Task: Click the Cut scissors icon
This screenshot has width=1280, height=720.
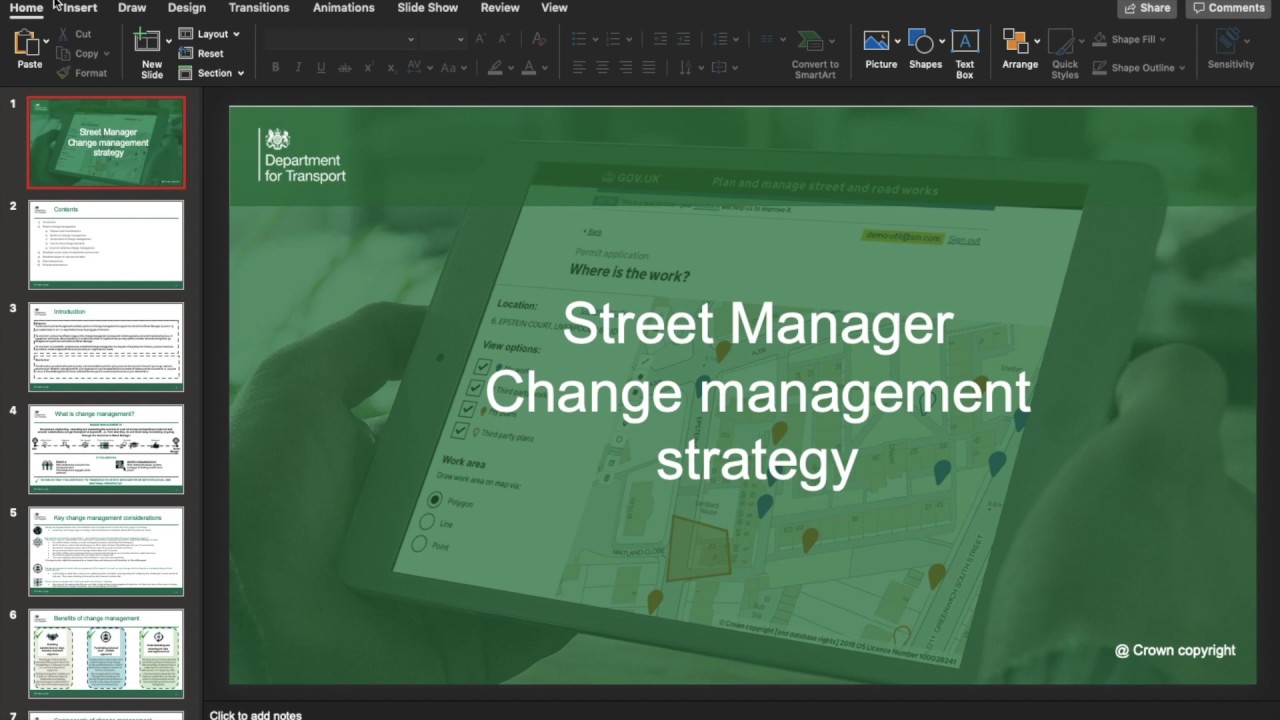Action: 63,34
